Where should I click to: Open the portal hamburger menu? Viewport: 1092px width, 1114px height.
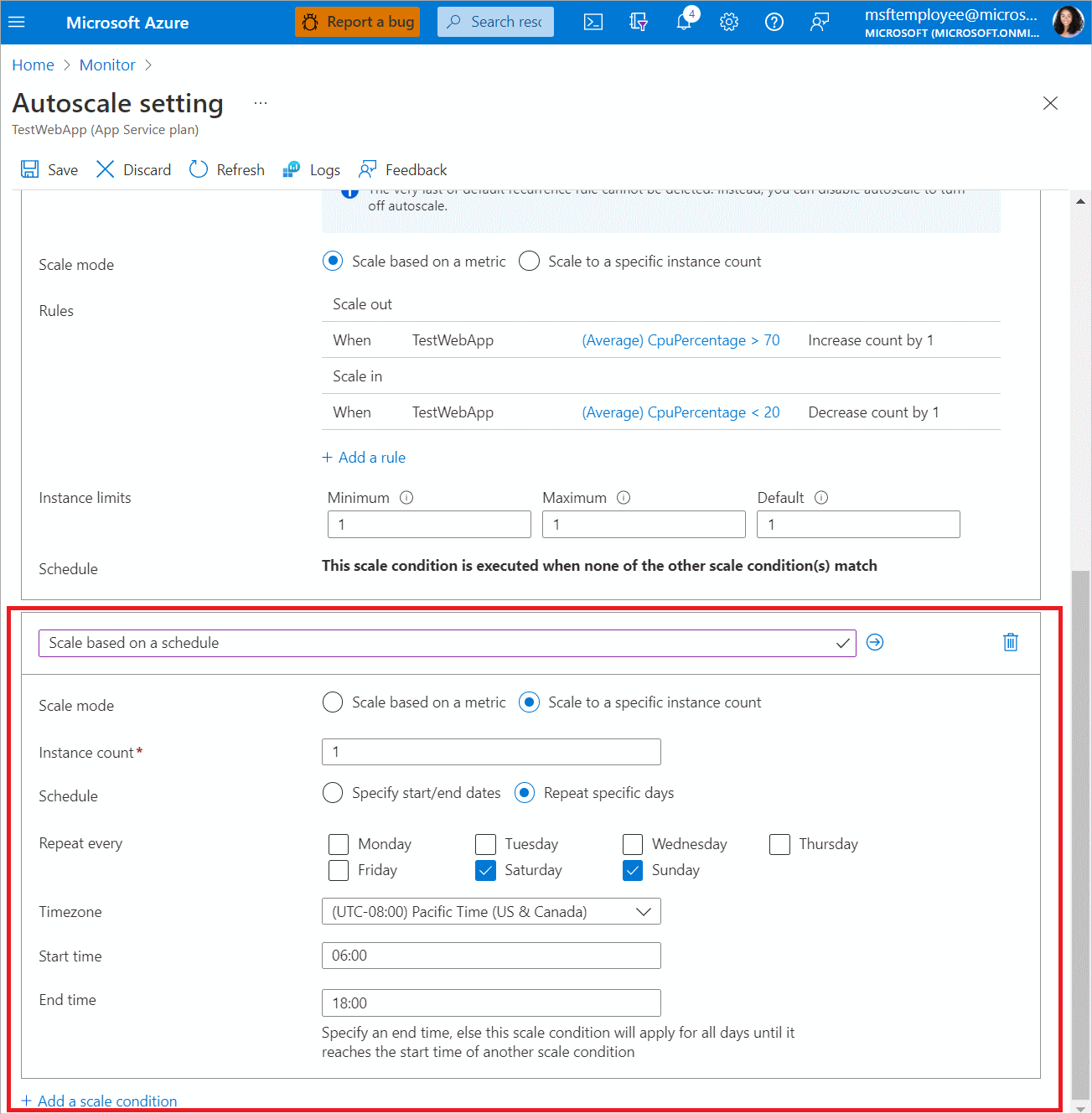pos(17,22)
